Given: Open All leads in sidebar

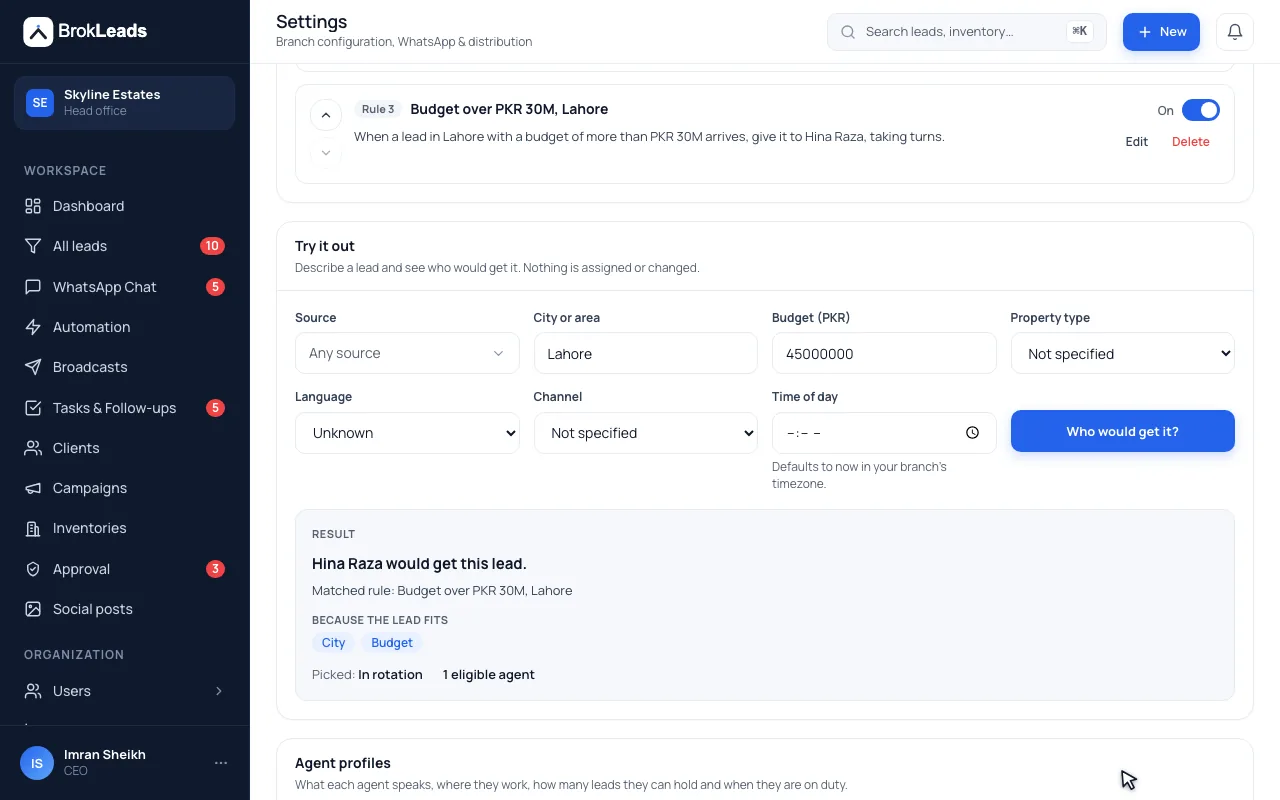Looking at the screenshot, I should point(124,246).
